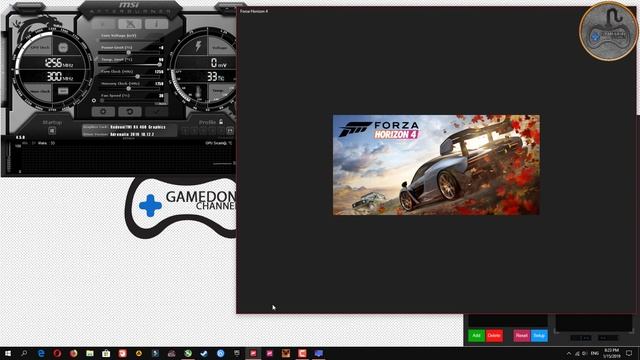Open Afterburner settings with the gear button
The image size is (640, 360).
point(103,111)
